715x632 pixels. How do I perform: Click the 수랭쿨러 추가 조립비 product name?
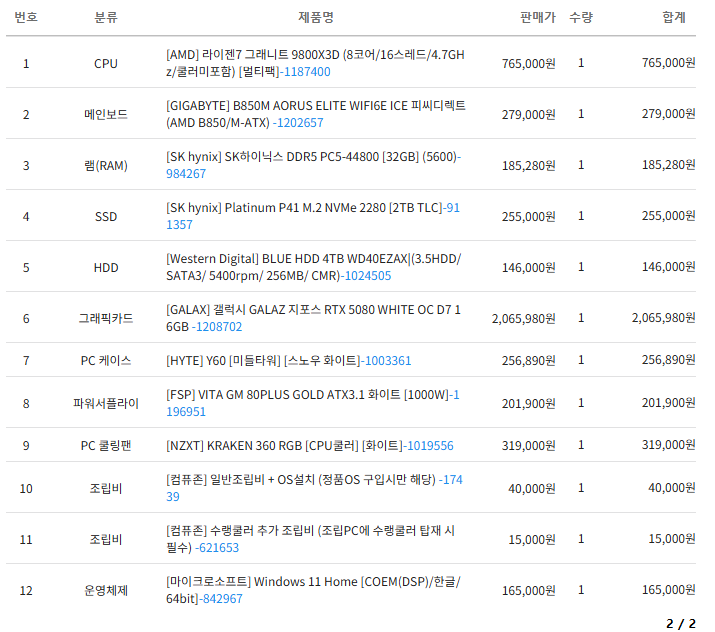point(311,539)
